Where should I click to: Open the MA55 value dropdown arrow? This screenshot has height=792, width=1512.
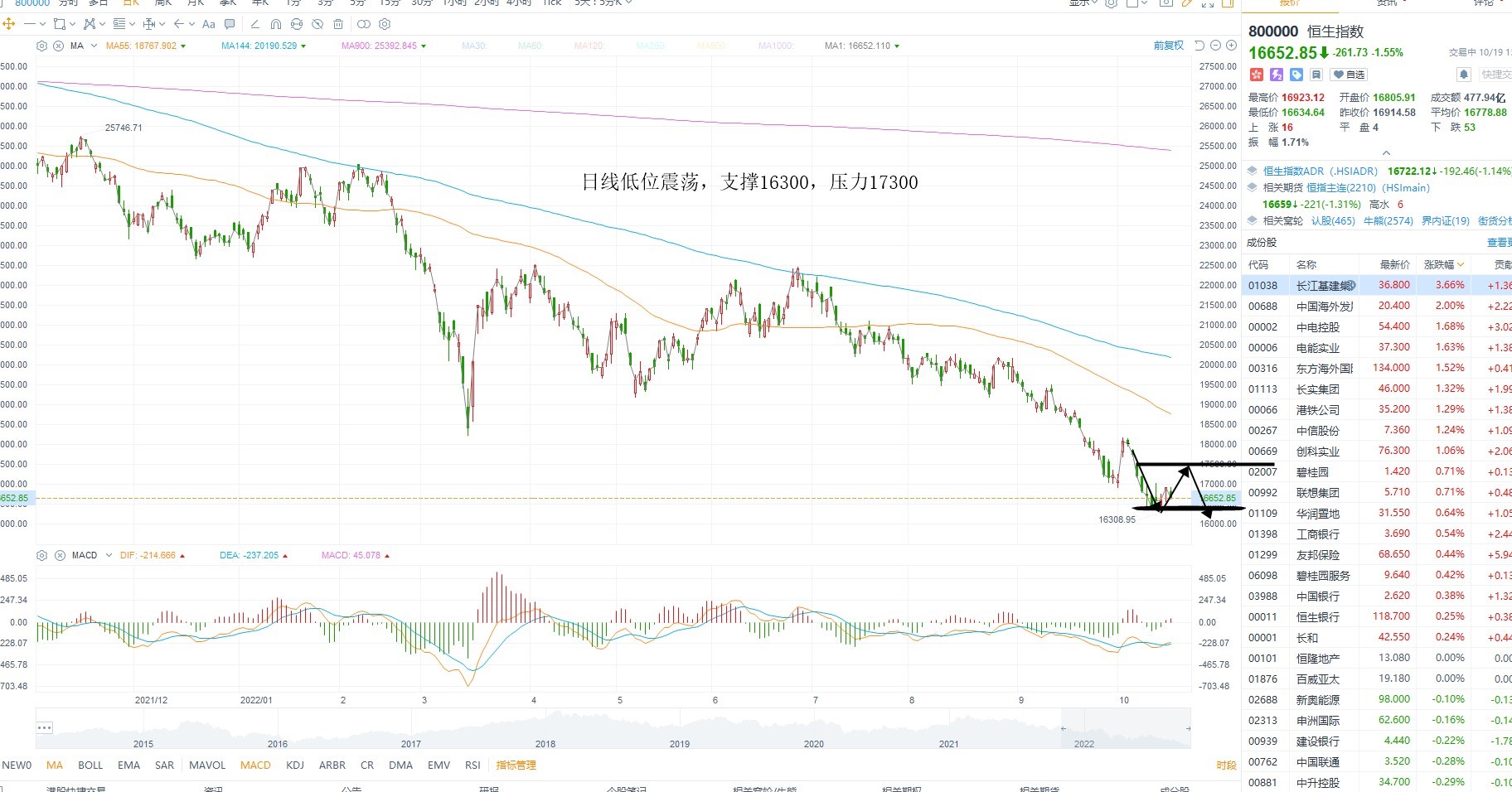coord(183,46)
